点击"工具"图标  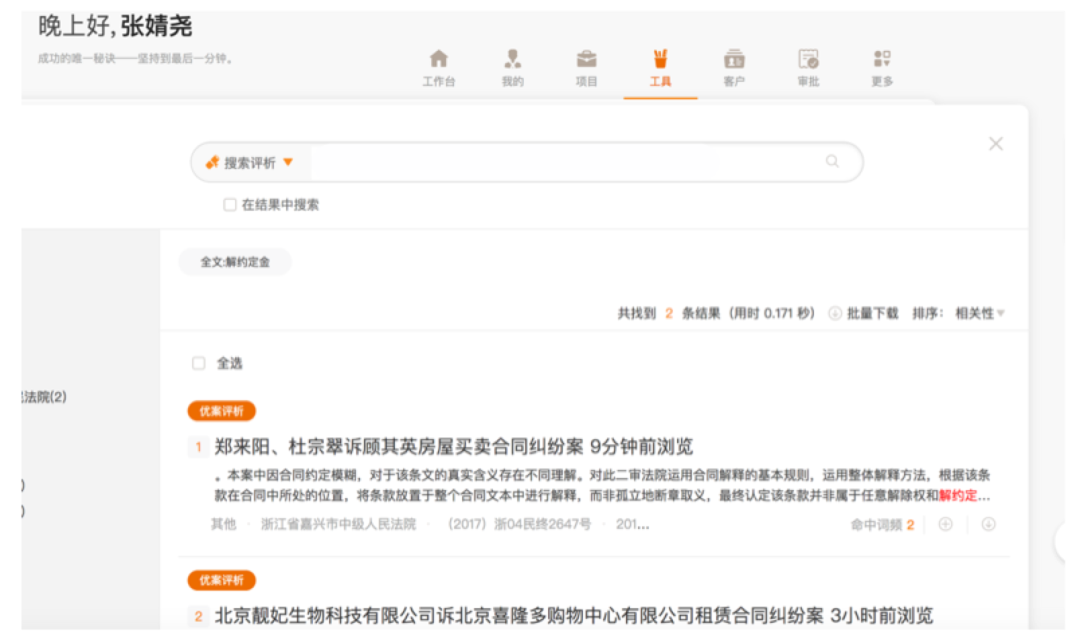coord(660,60)
